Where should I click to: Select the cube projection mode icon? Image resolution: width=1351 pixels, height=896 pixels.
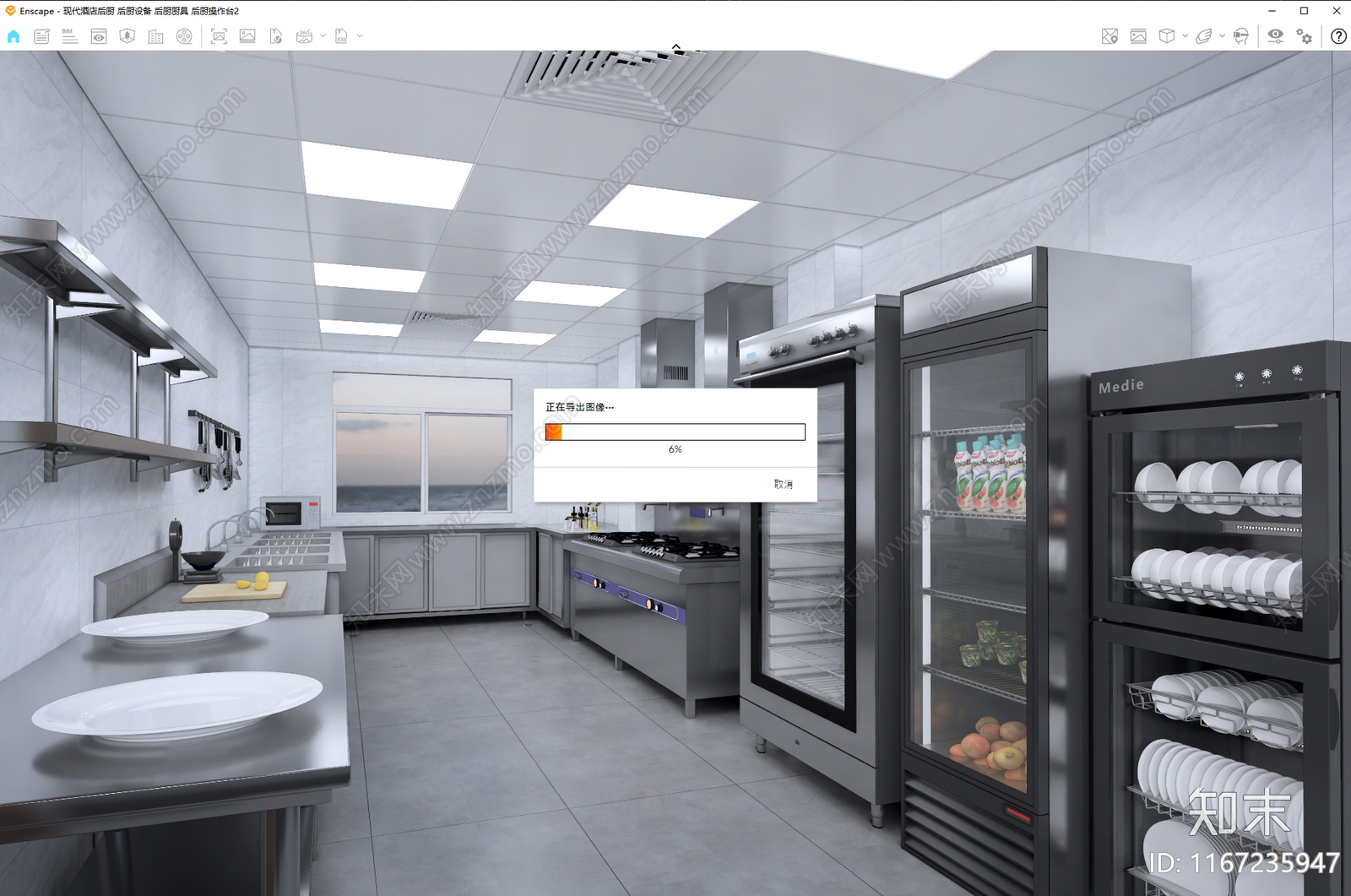tap(1167, 36)
